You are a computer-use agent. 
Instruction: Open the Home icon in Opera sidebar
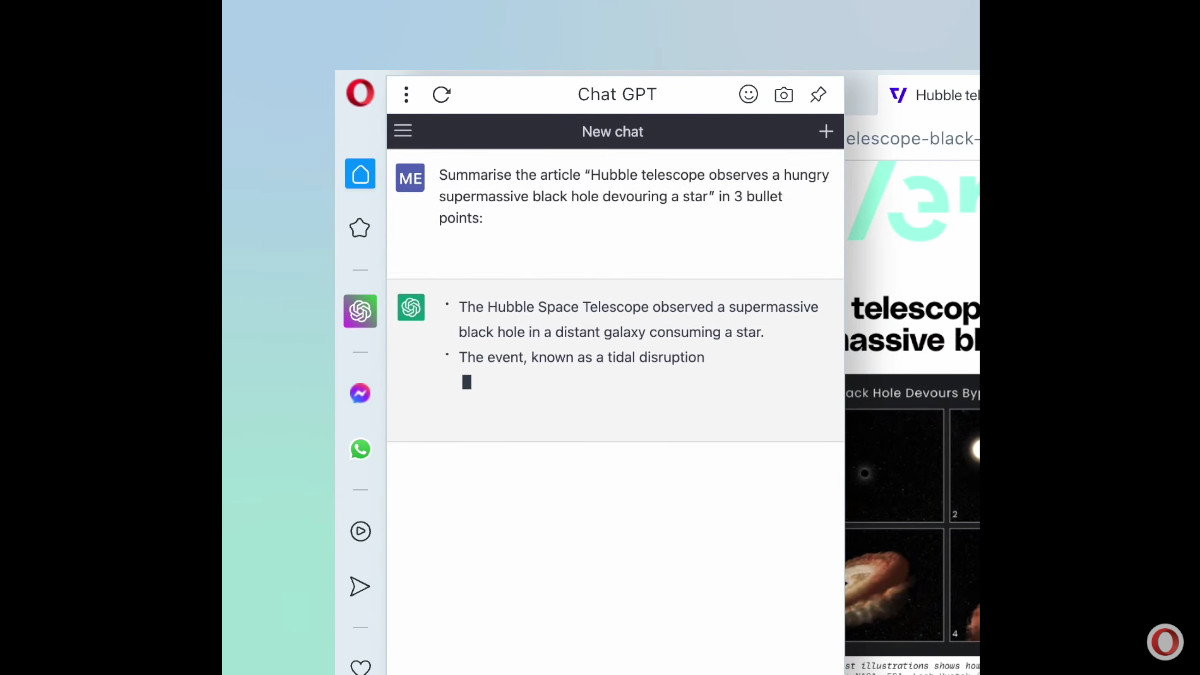pos(360,174)
